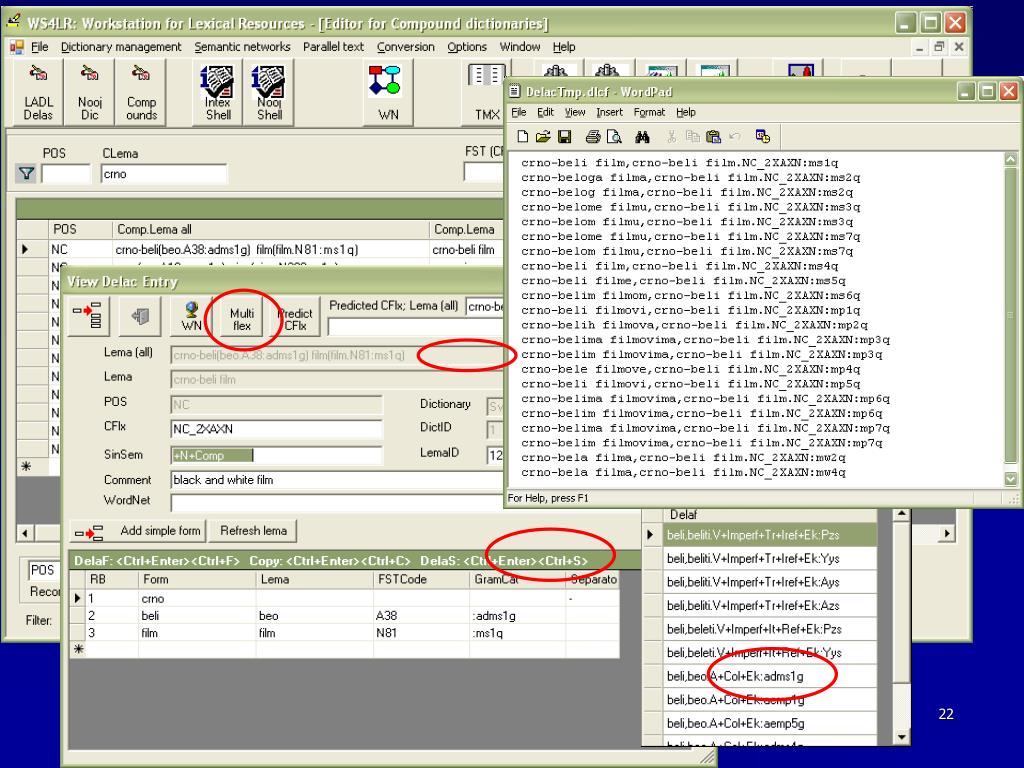Click the Undo icon in WordPad
Screen dimensions: 1024x768
(x=735, y=136)
